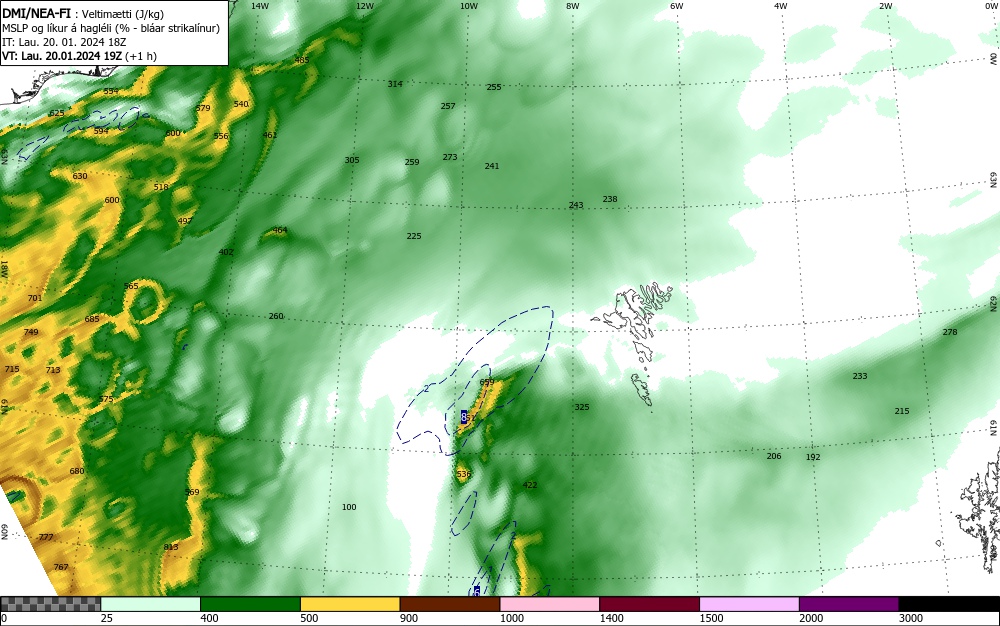Click the CAPE value '461'

pyautogui.click(x=270, y=135)
